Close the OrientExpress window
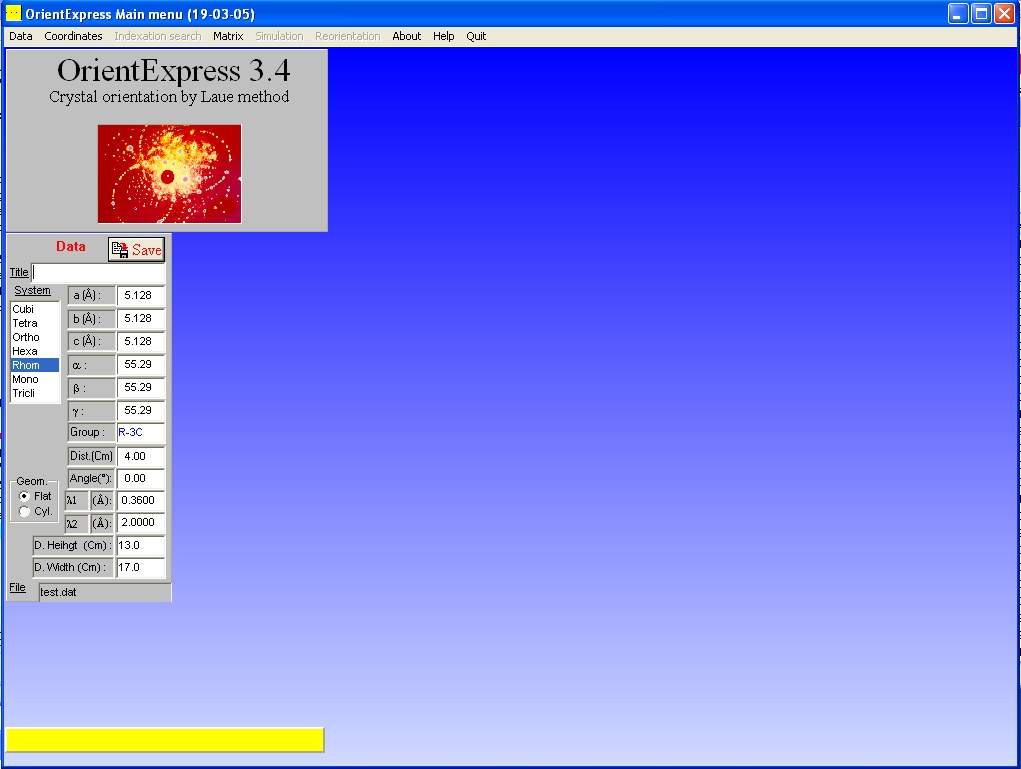Screen dimensions: 1021x769 point(1004,14)
